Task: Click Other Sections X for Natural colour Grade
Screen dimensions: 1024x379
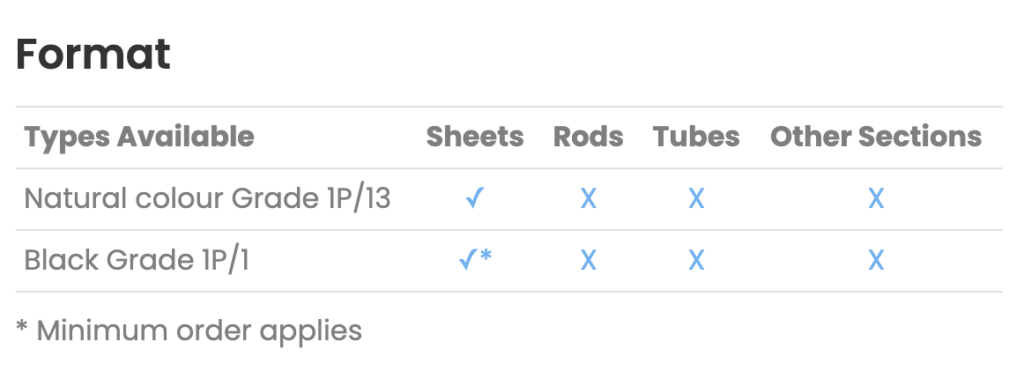Action: (876, 199)
